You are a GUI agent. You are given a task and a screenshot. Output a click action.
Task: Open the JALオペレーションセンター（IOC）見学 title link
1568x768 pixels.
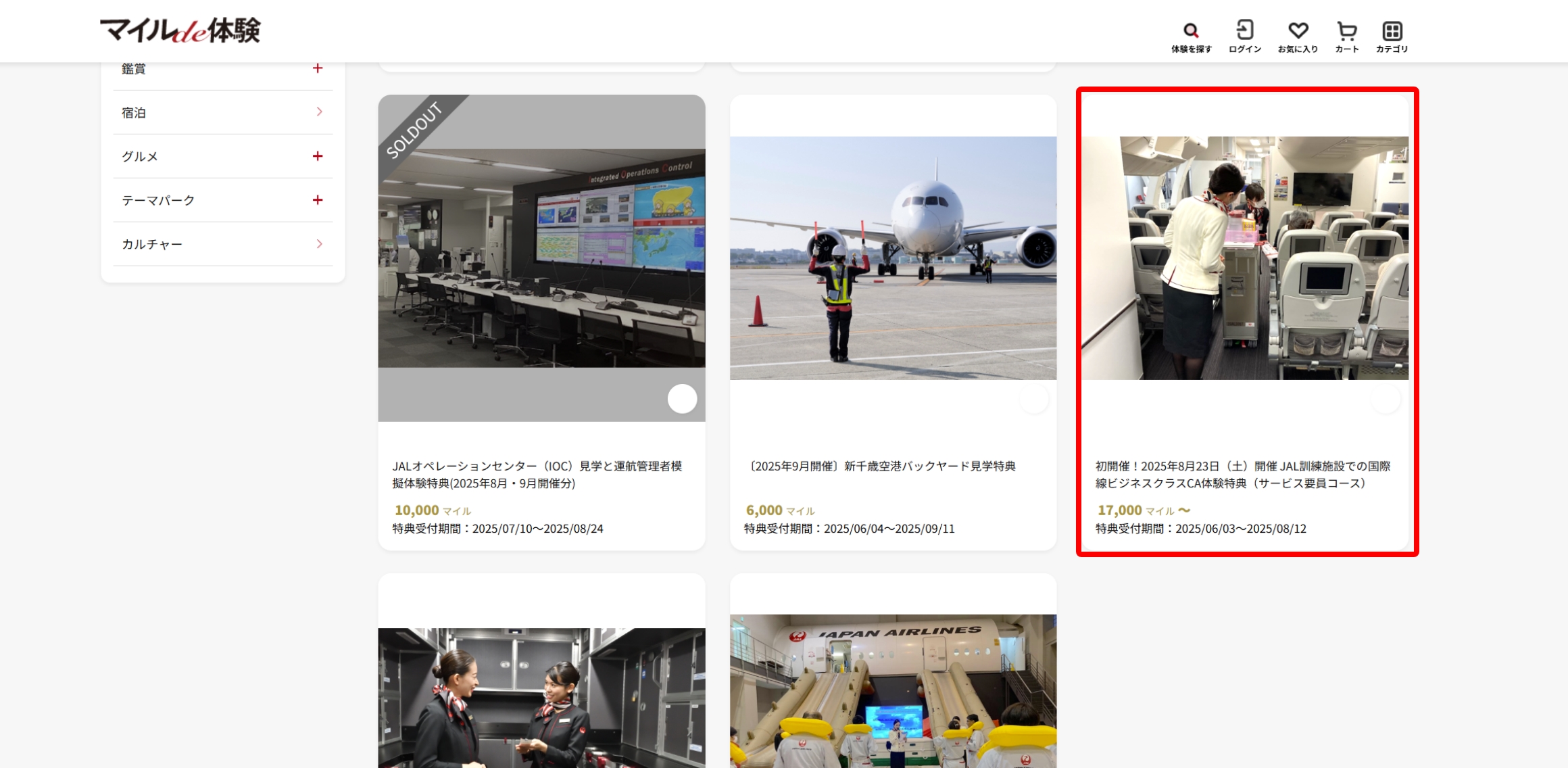point(537,475)
